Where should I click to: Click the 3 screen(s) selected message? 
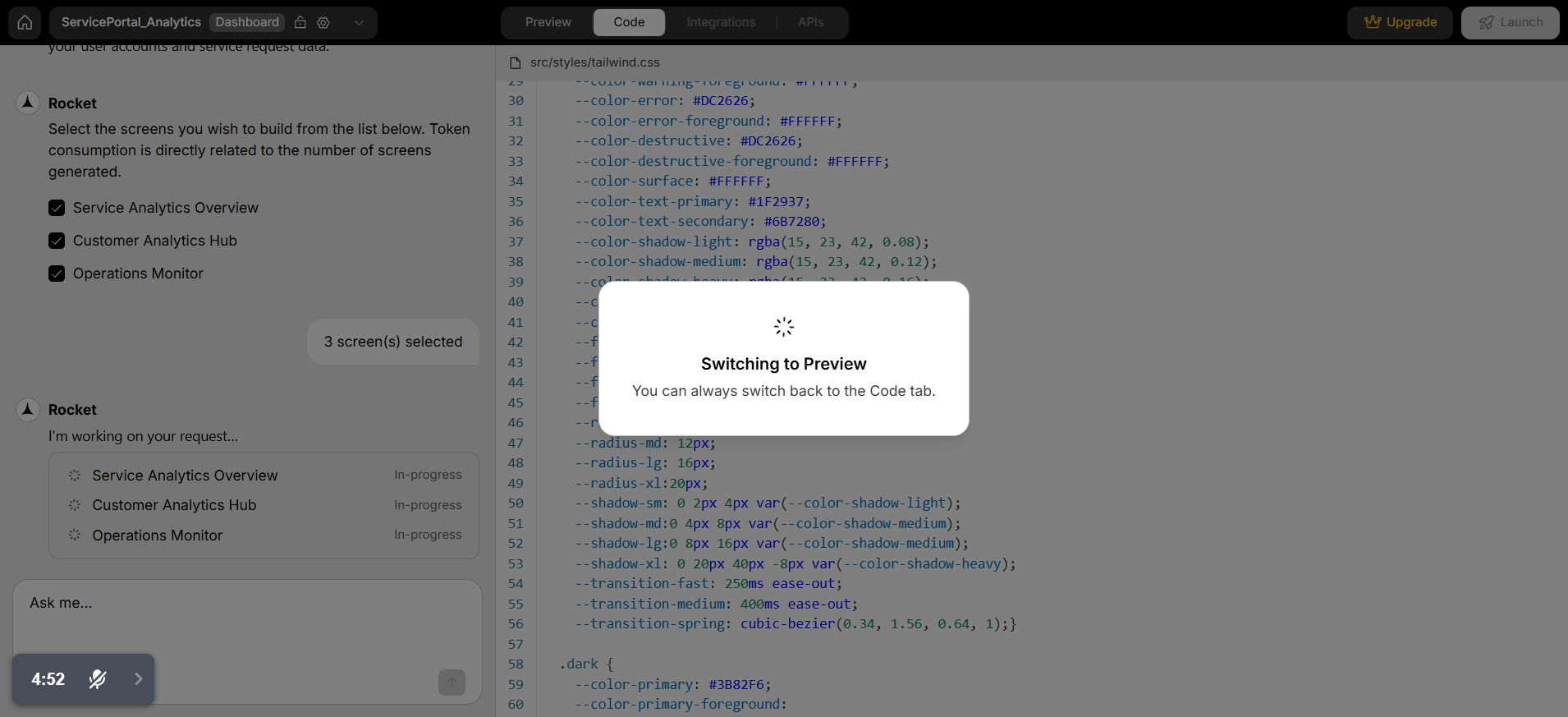click(393, 342)
